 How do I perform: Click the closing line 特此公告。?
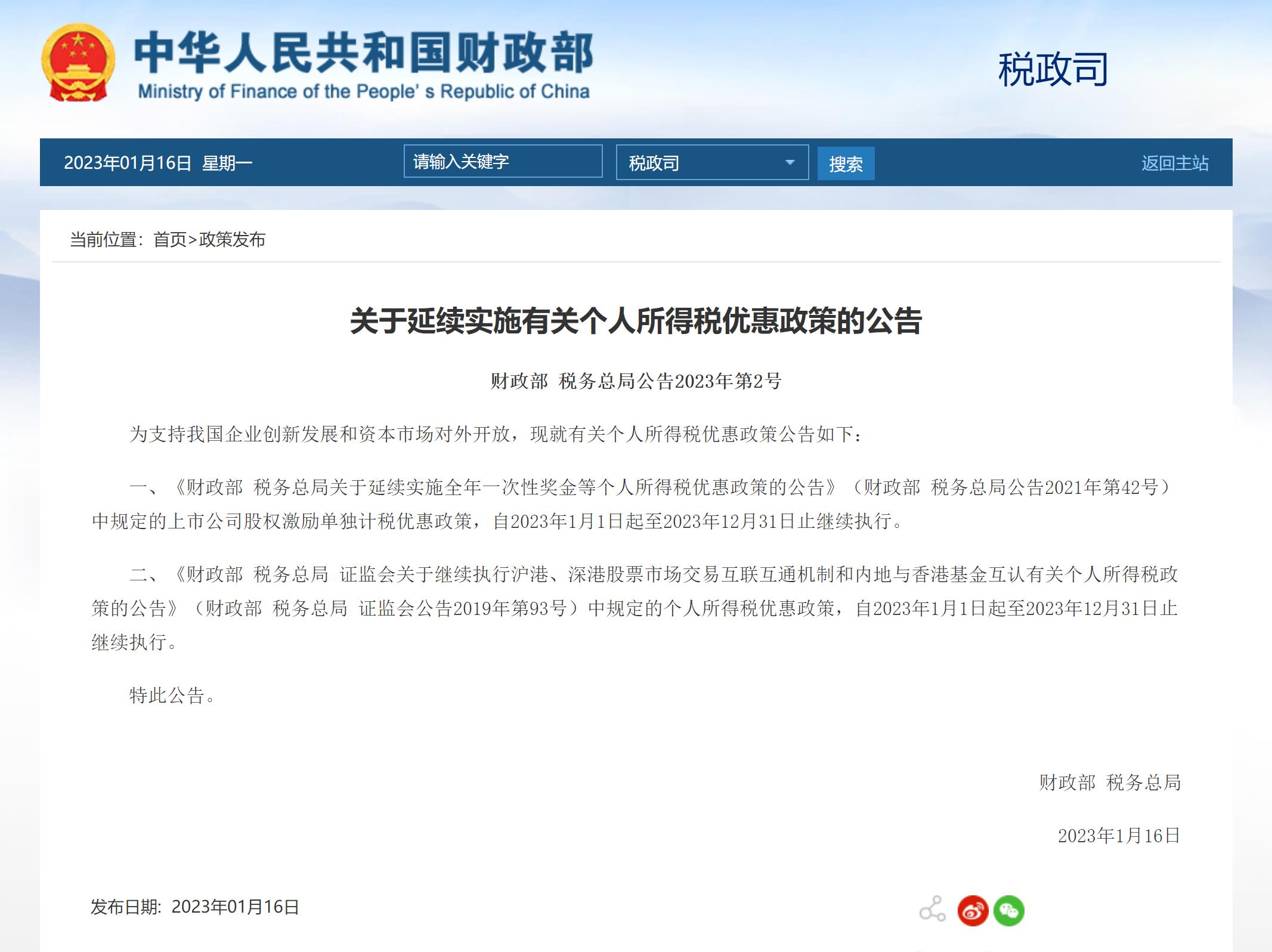[x=172, y=696]
